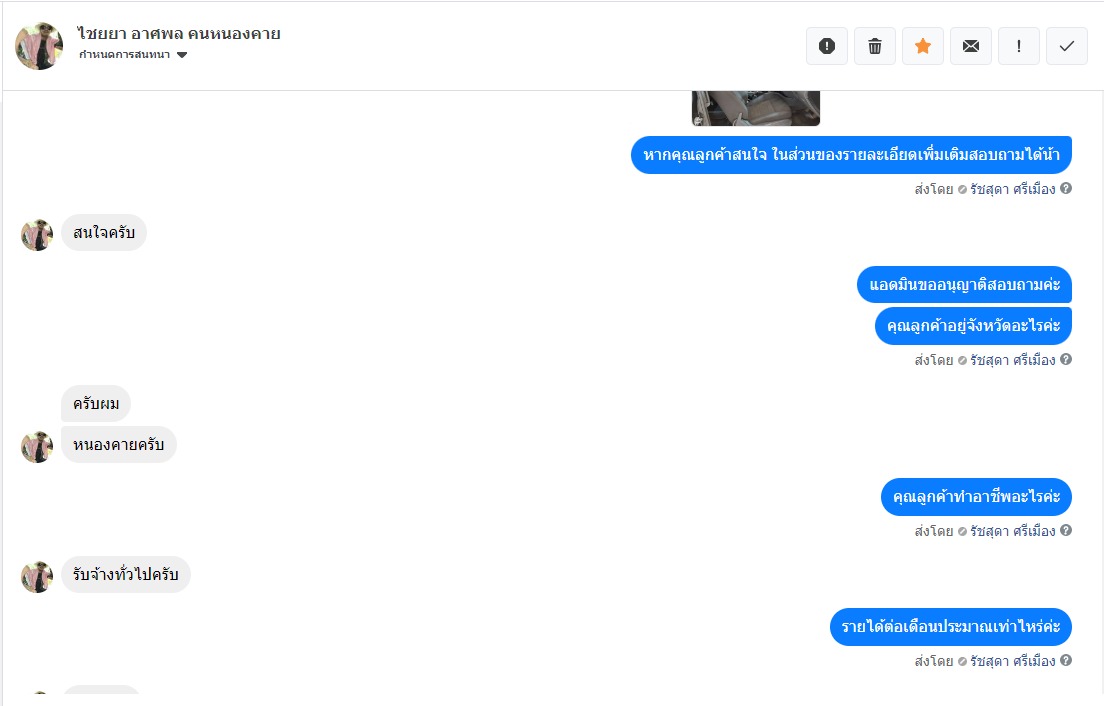Image resolution: width=1104 pixels, height=706 pixels.
Task: Select the หนองคายครับ message bubble
Action: [x=118, y=444]
